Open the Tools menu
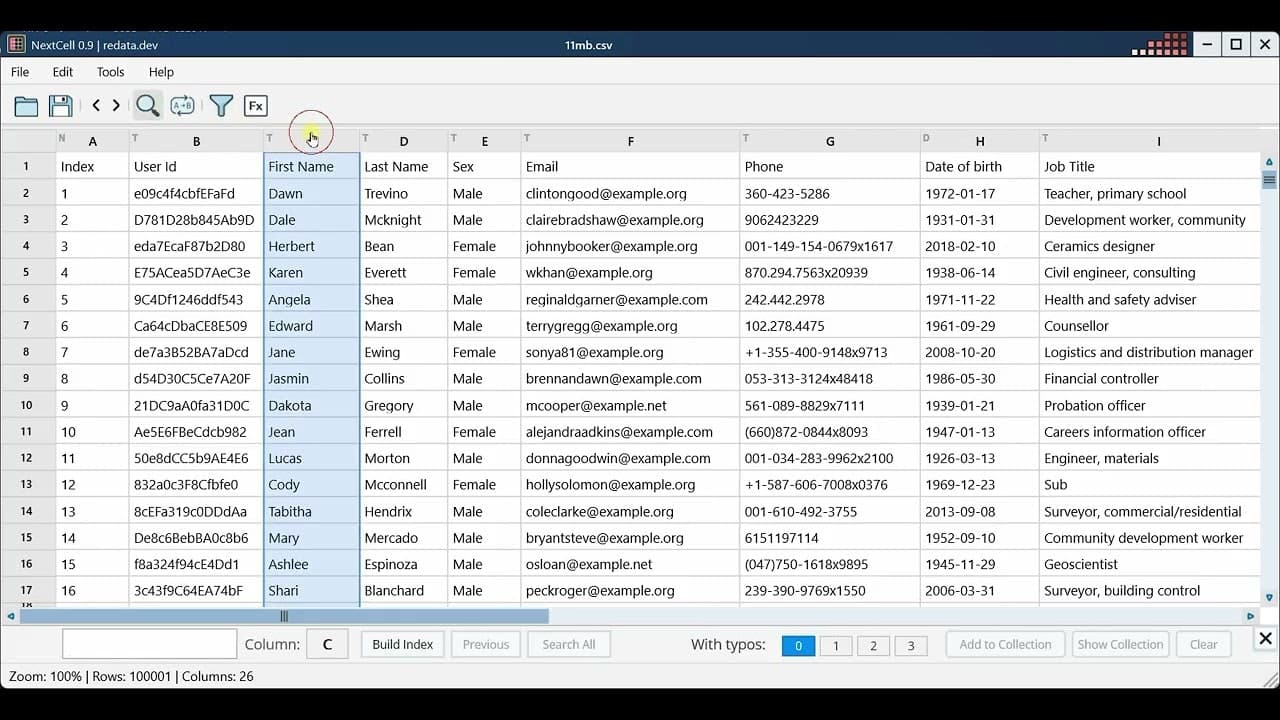The height and width of the screenshot is (720, 1280). (110, 72)
